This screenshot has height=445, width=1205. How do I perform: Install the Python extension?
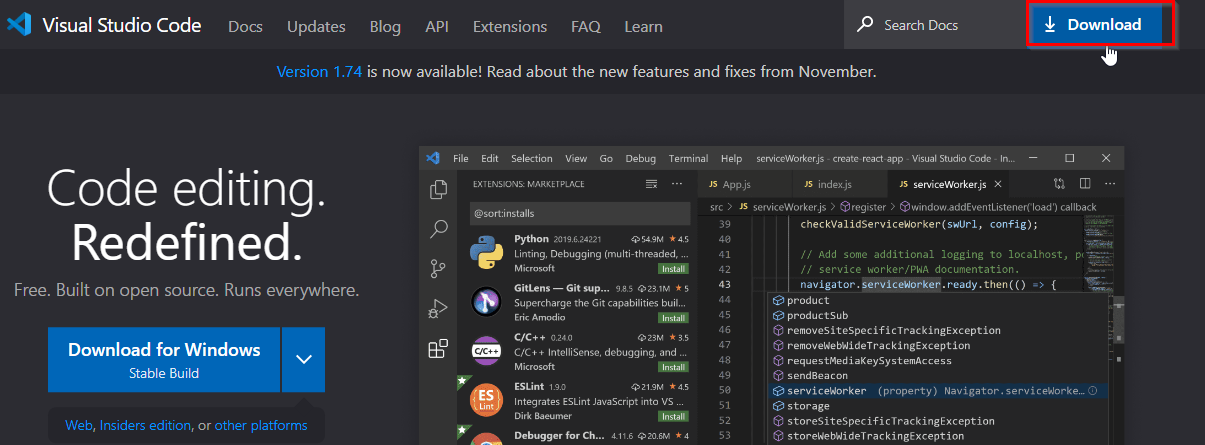(x=673, y=269)
